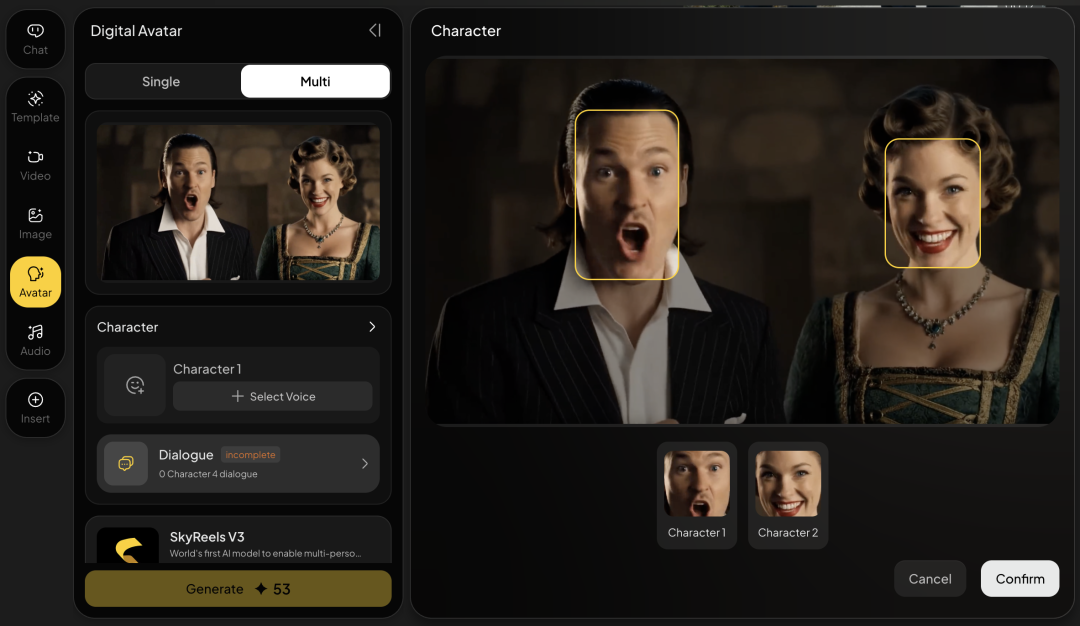Open the Audio tool icon
Image resolution: width=1080 pixels, height=626 pixels.
(x=35, y=339)
